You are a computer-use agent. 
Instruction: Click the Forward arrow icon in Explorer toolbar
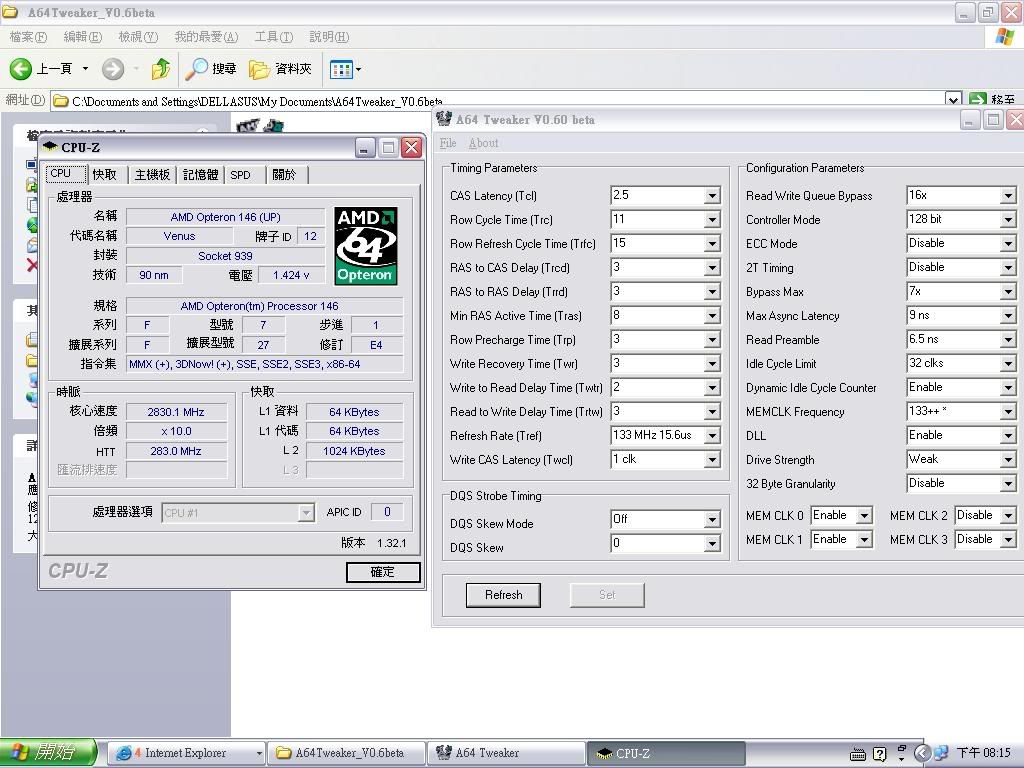click(x=113, y=69)
